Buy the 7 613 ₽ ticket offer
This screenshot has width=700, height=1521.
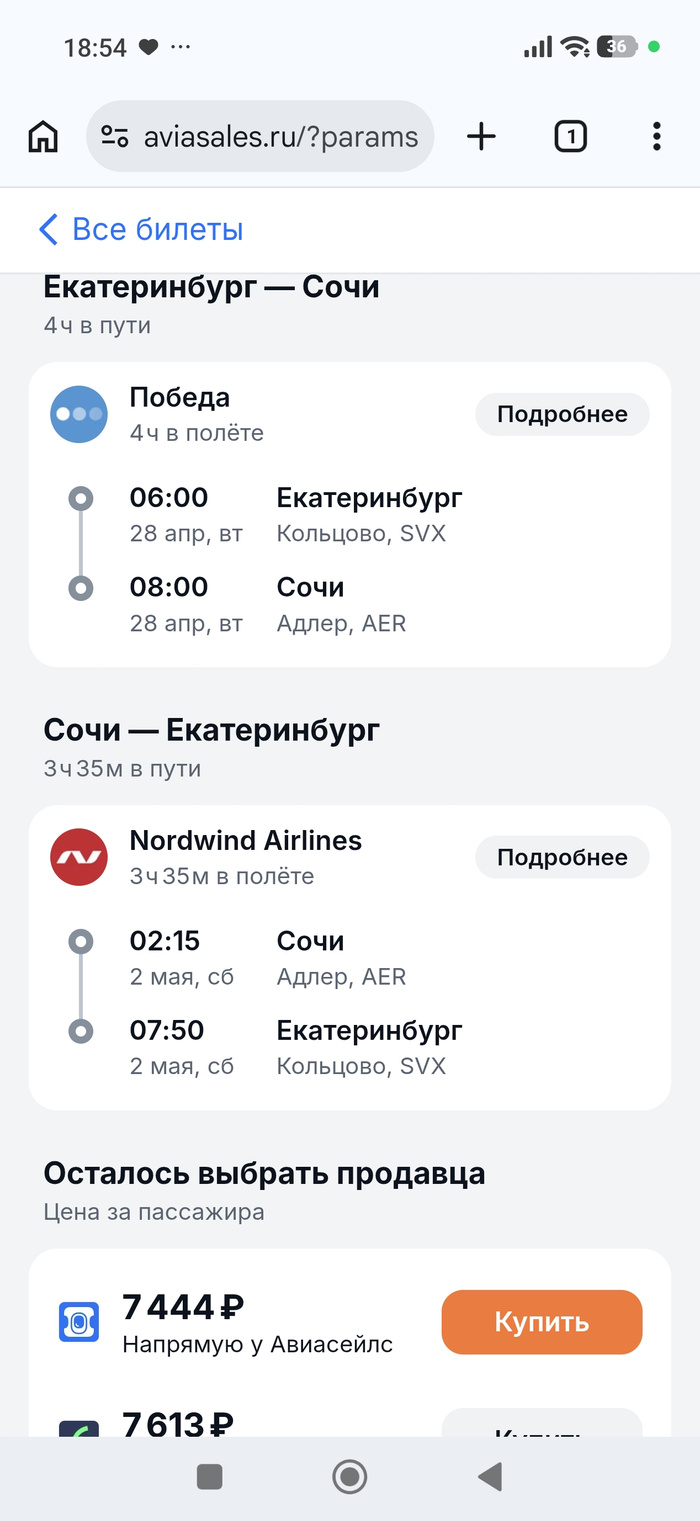coord(541,1427)
